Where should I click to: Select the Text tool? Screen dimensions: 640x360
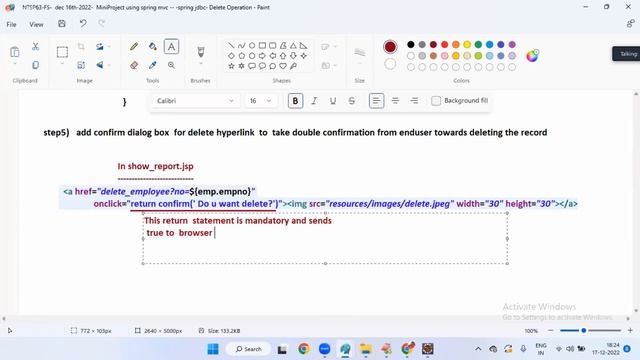click(171, 47)
